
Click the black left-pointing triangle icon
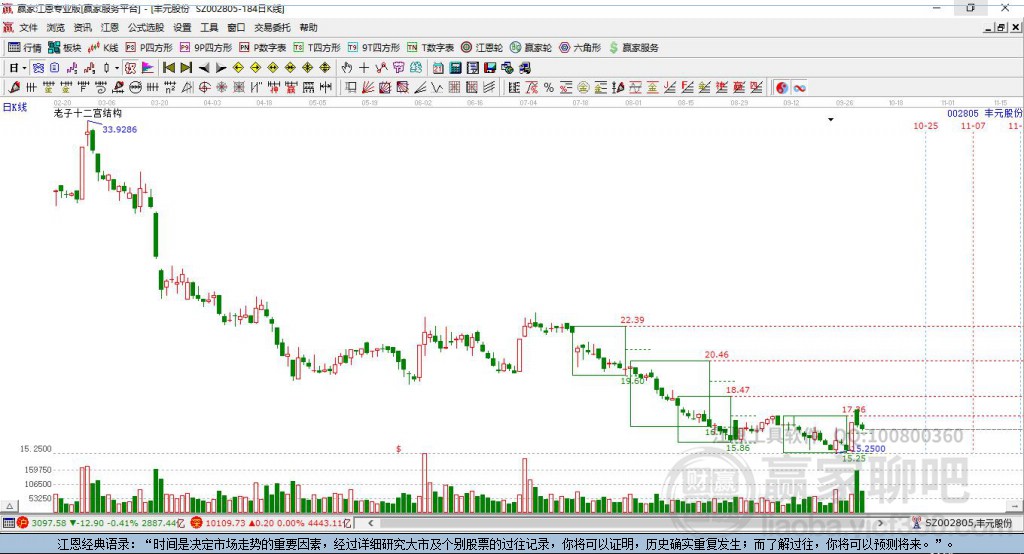pos(204,68)
